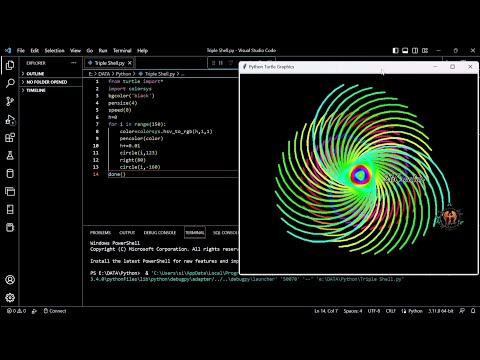Open the Manage gear icon
480x360 pixels.
(x=10, y=297)
